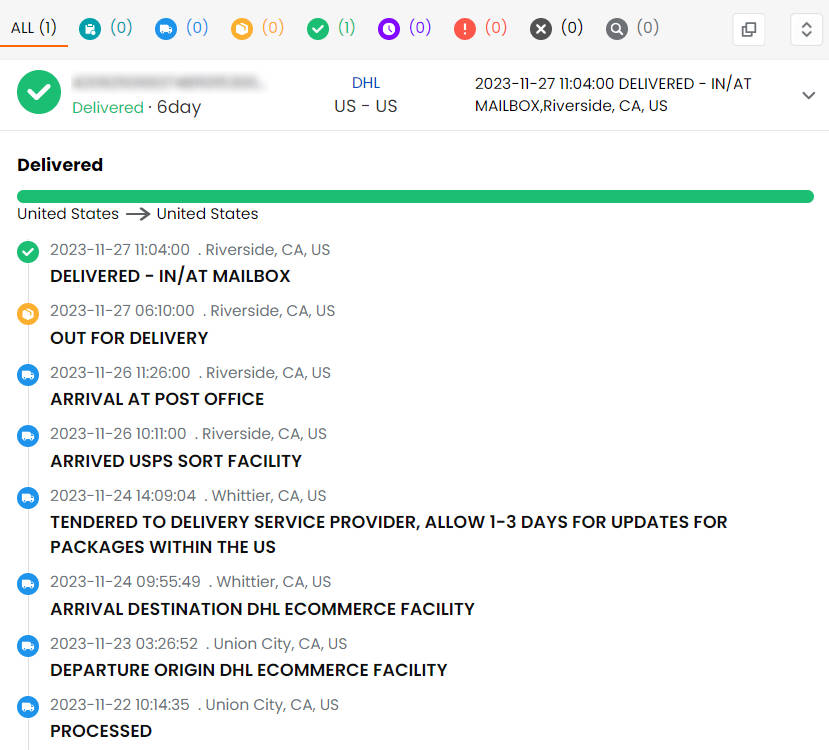Viewport: 829px width, 750px height.
Task: Click the green delivery progress bar
Action: coord(415,197)
